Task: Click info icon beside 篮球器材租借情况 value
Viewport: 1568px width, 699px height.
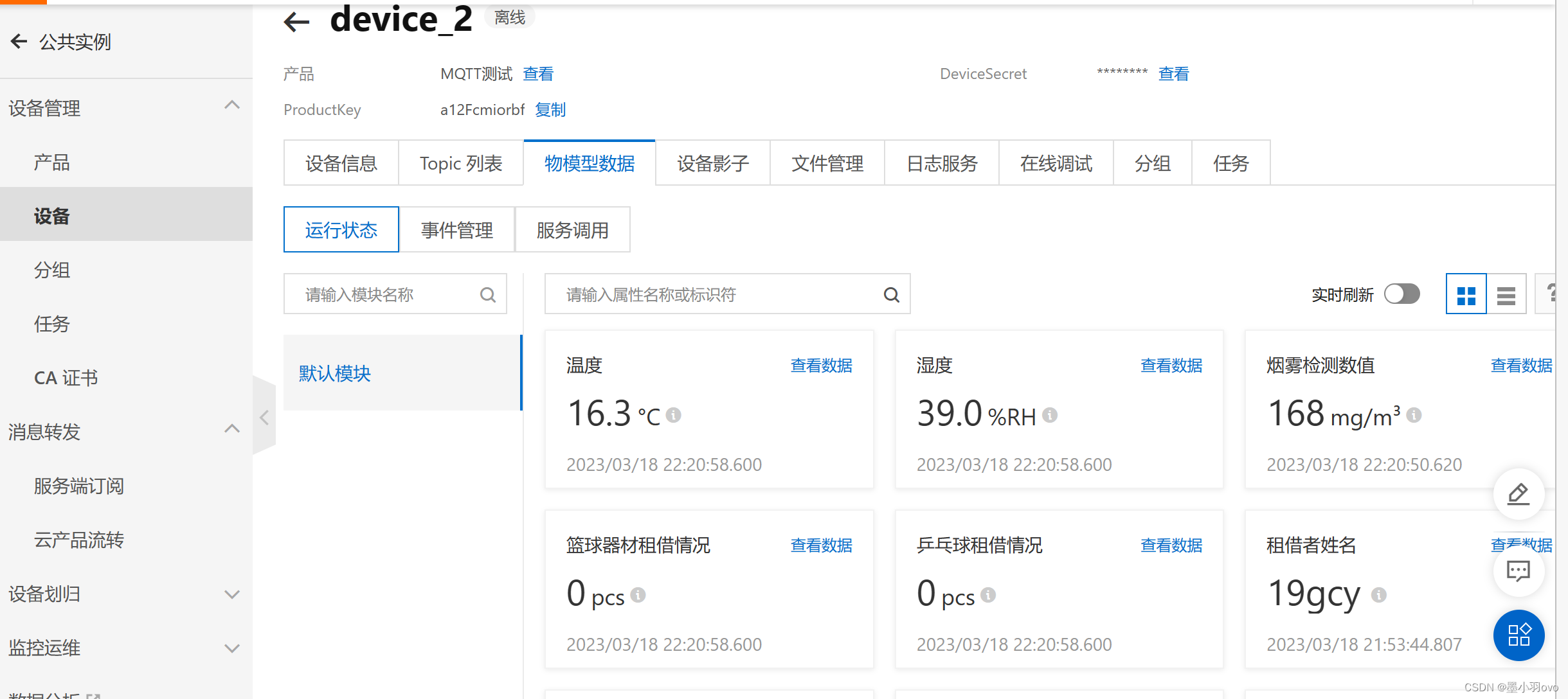Action: pyautogui.click(x=638, y=595)
